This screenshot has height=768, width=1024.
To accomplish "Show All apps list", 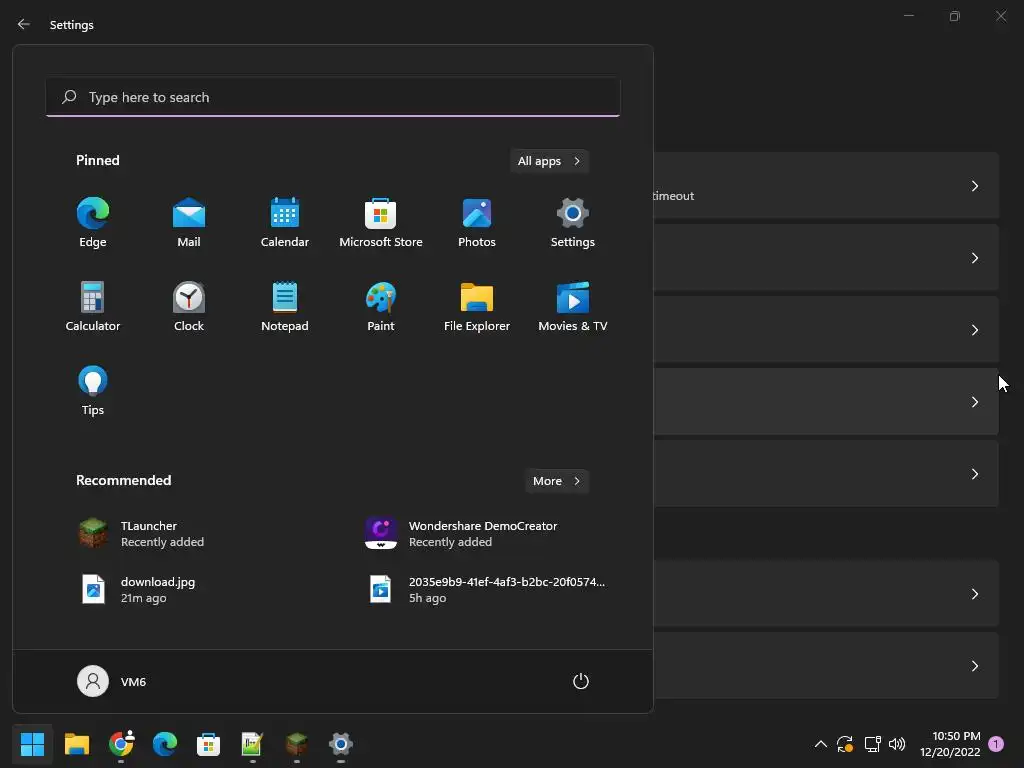I will point(549,161).
